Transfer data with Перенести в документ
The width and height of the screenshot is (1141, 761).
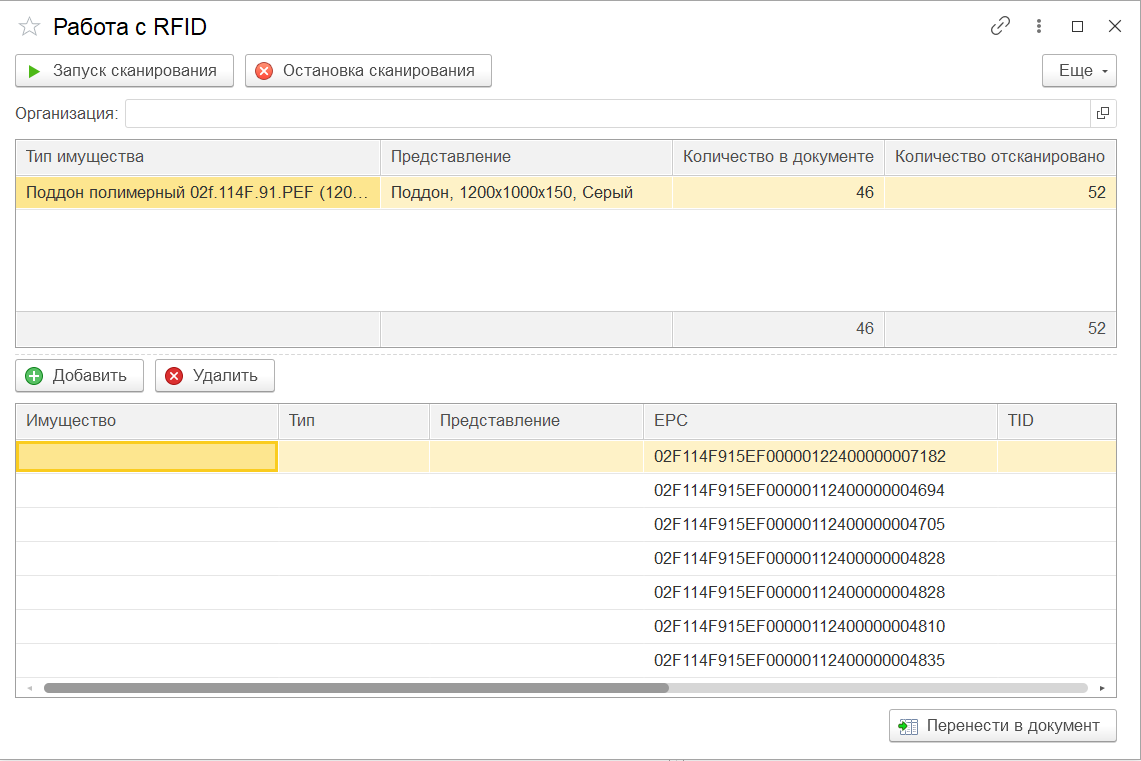[x=1002, y=726]
